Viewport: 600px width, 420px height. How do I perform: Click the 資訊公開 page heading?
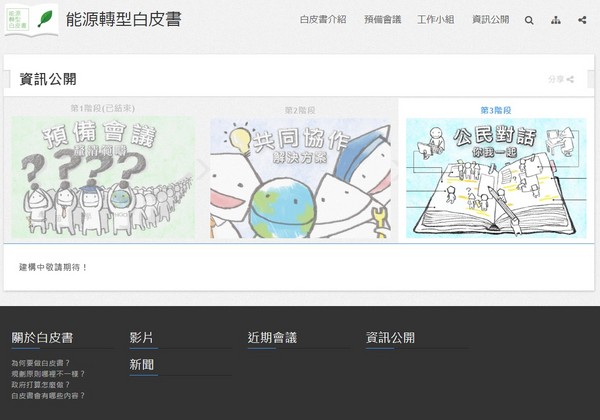click(x=48, y=79)
